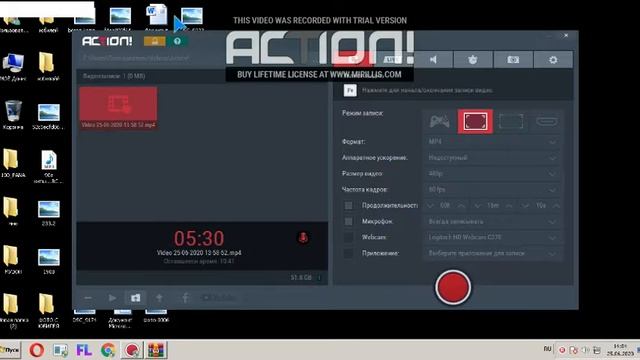Select the Корзина recycle bin desktop icon

pyautogui.click(x=13, y=116)
